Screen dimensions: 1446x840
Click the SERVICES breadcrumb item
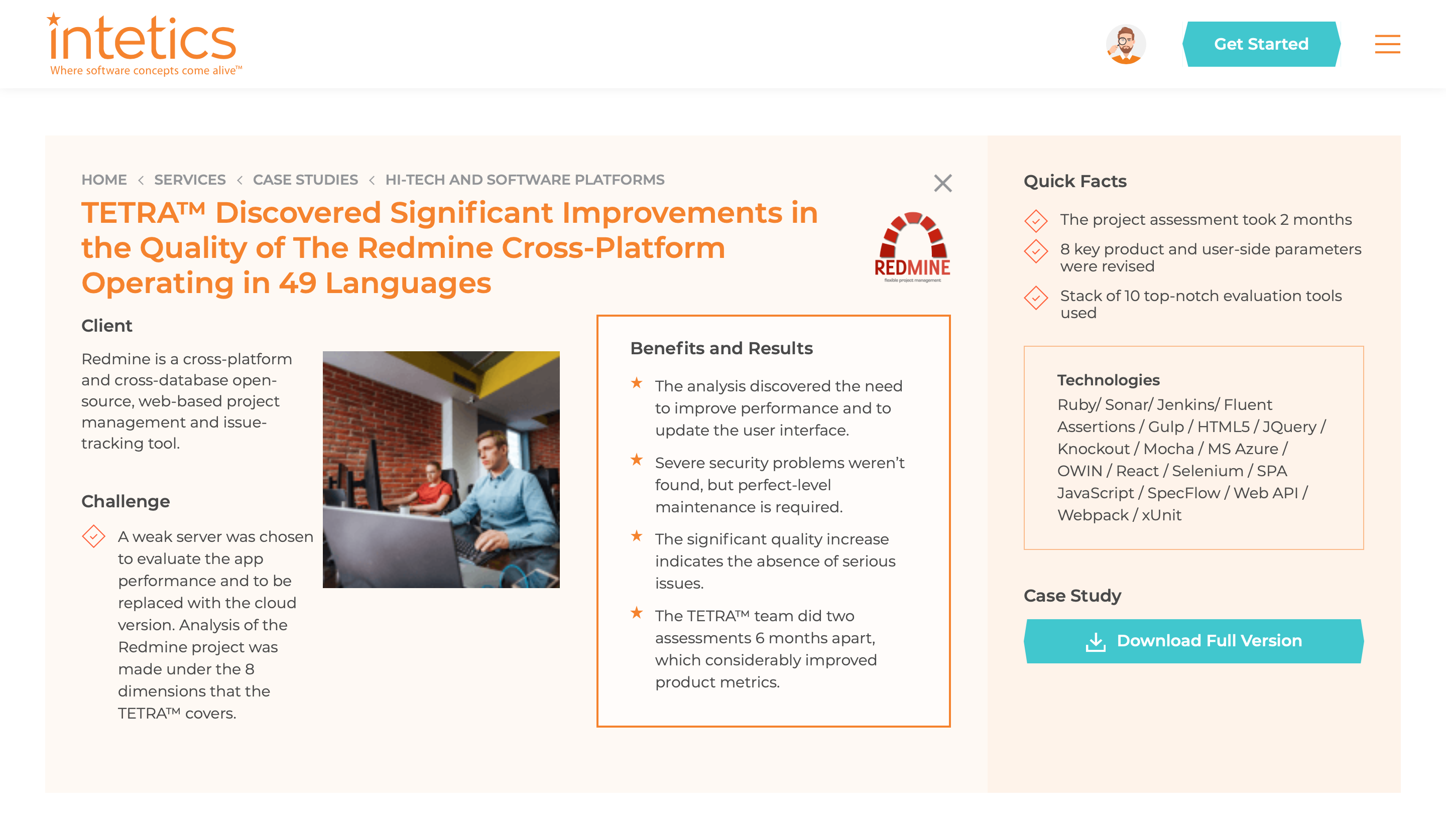pyautogui.click(x=190, y=179)
